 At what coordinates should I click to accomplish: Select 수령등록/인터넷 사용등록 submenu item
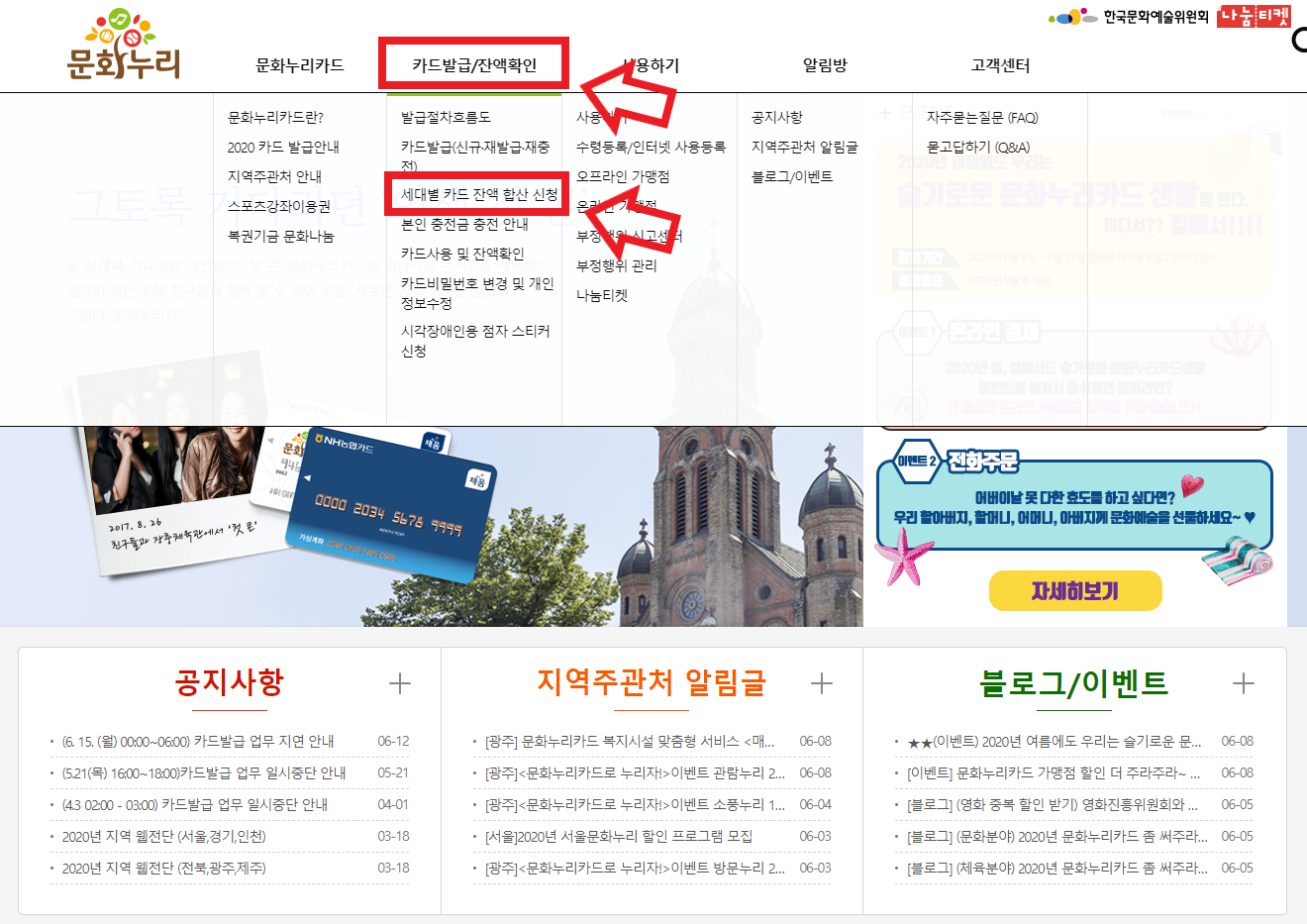pos(651,147)
